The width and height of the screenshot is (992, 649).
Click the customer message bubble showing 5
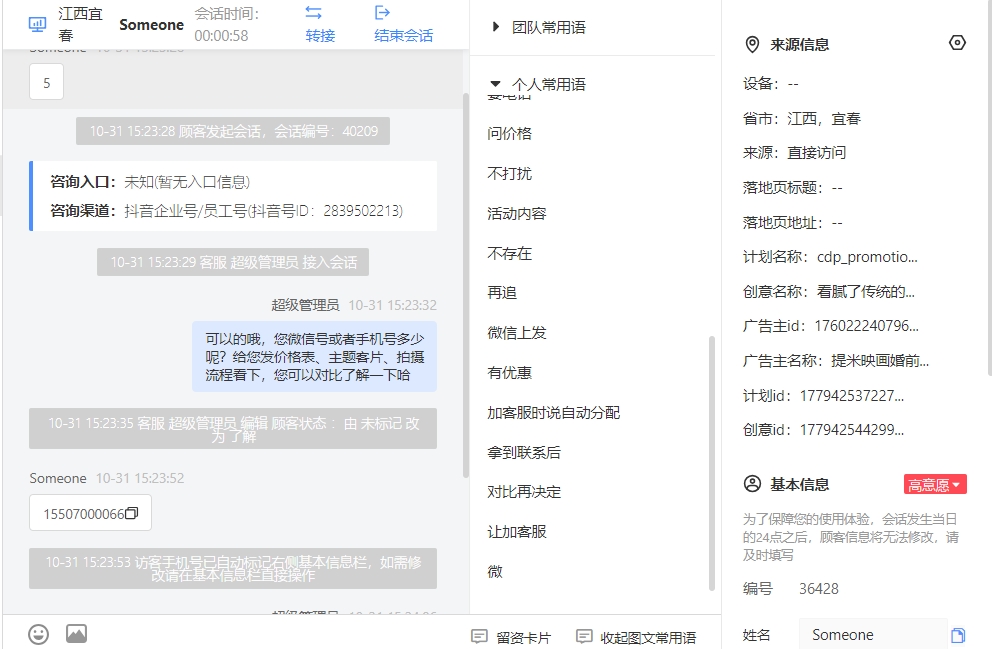(x=46, y=82)
